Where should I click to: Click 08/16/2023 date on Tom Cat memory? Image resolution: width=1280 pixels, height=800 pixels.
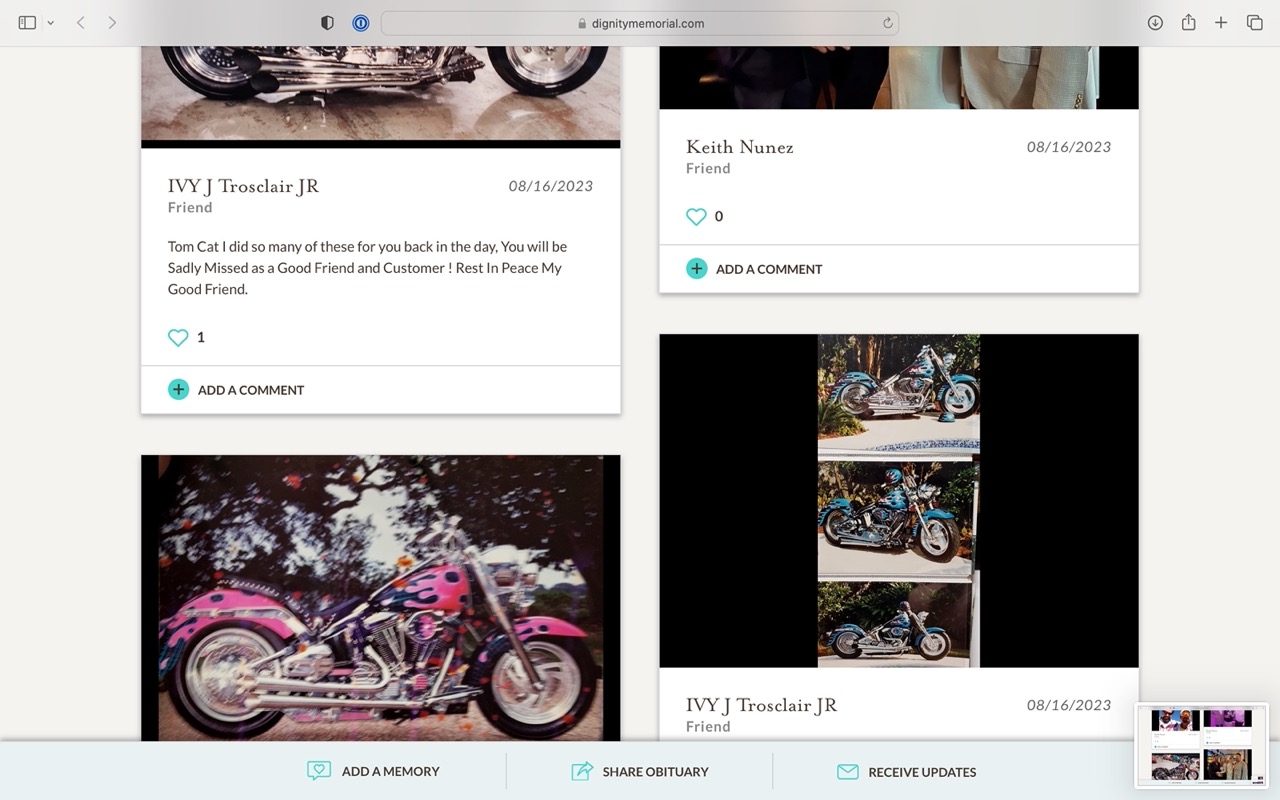pyautogui.click(x=551, y=186)
